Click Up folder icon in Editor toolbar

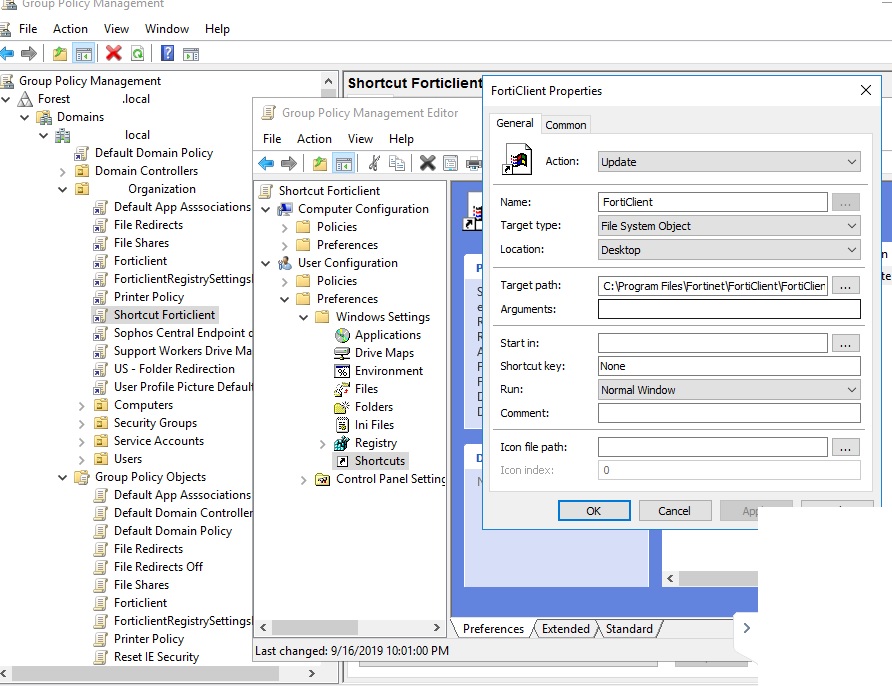(320, 164)
